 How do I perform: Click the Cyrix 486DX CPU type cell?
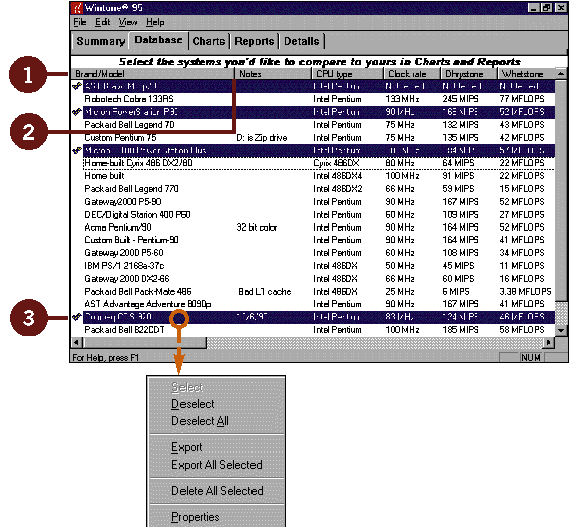[x=336, y=163]
